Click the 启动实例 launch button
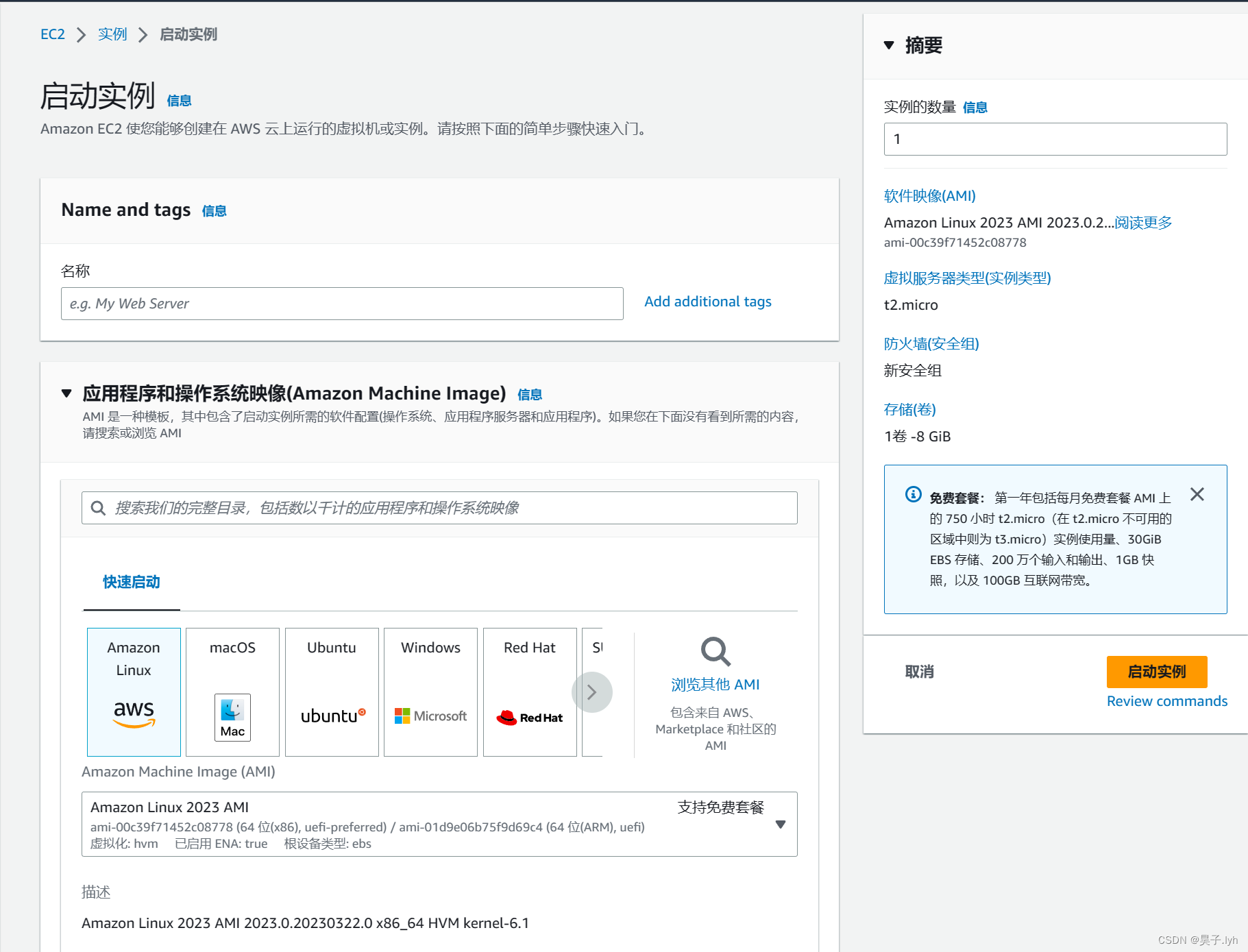The width and height of the screenshot is (1248, 952). [1156, 672]
